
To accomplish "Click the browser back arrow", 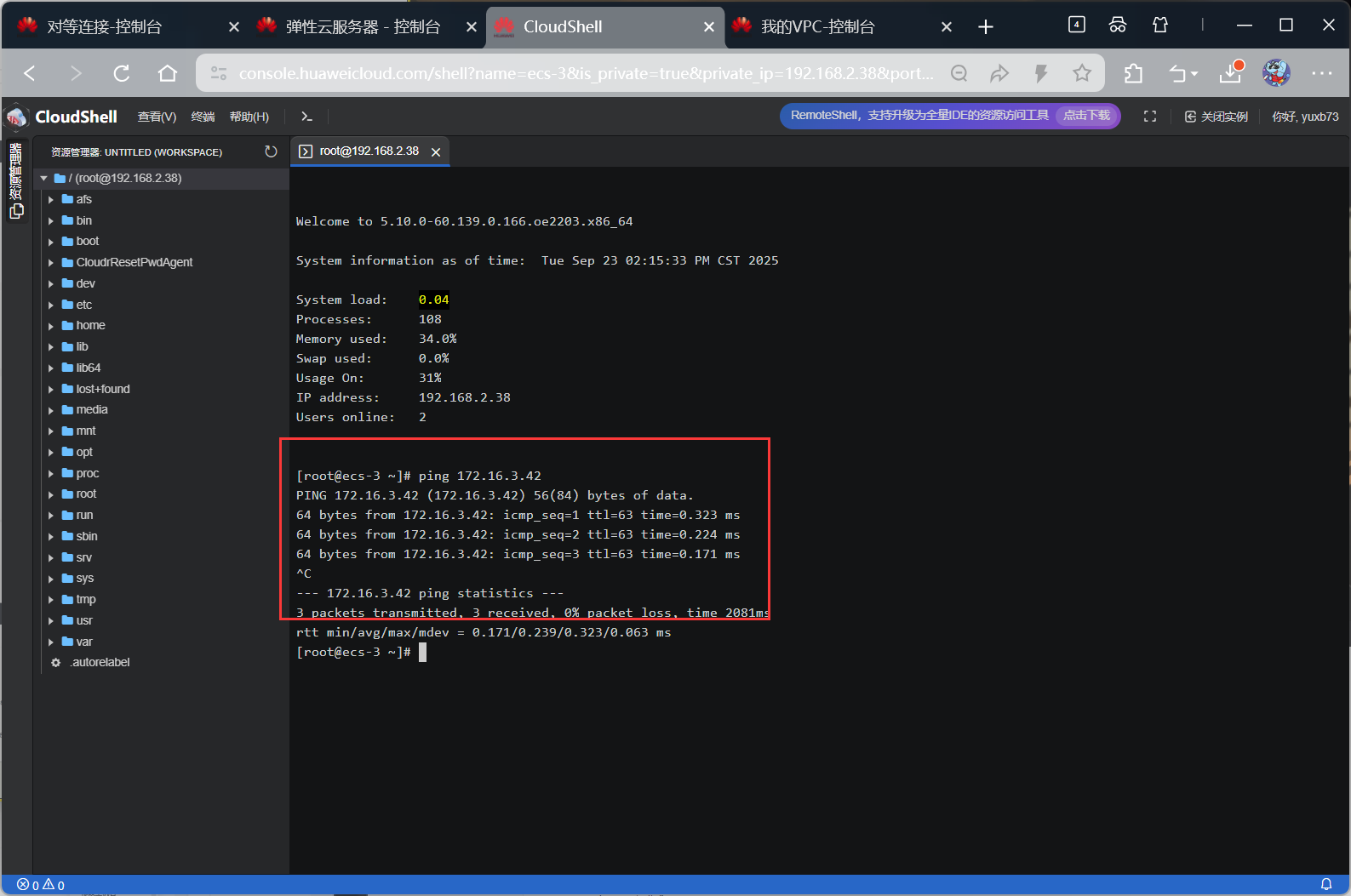I will 30,73.
